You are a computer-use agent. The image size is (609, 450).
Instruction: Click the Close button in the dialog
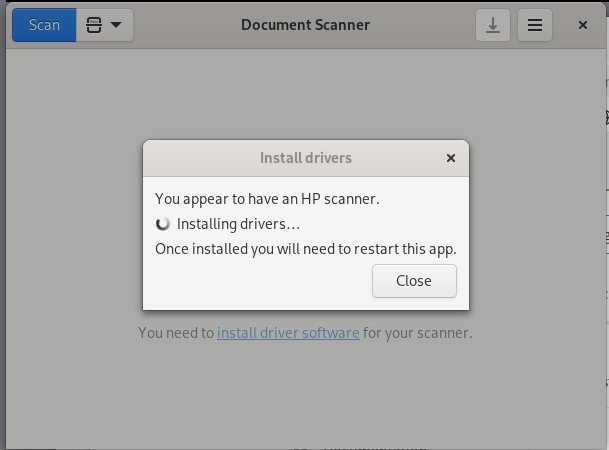point(414,281)
